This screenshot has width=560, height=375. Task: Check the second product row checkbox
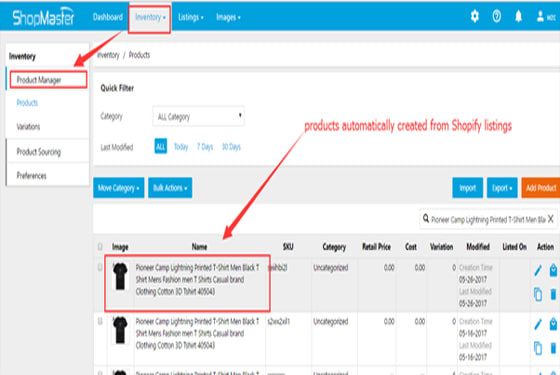(x=100, y=321)
